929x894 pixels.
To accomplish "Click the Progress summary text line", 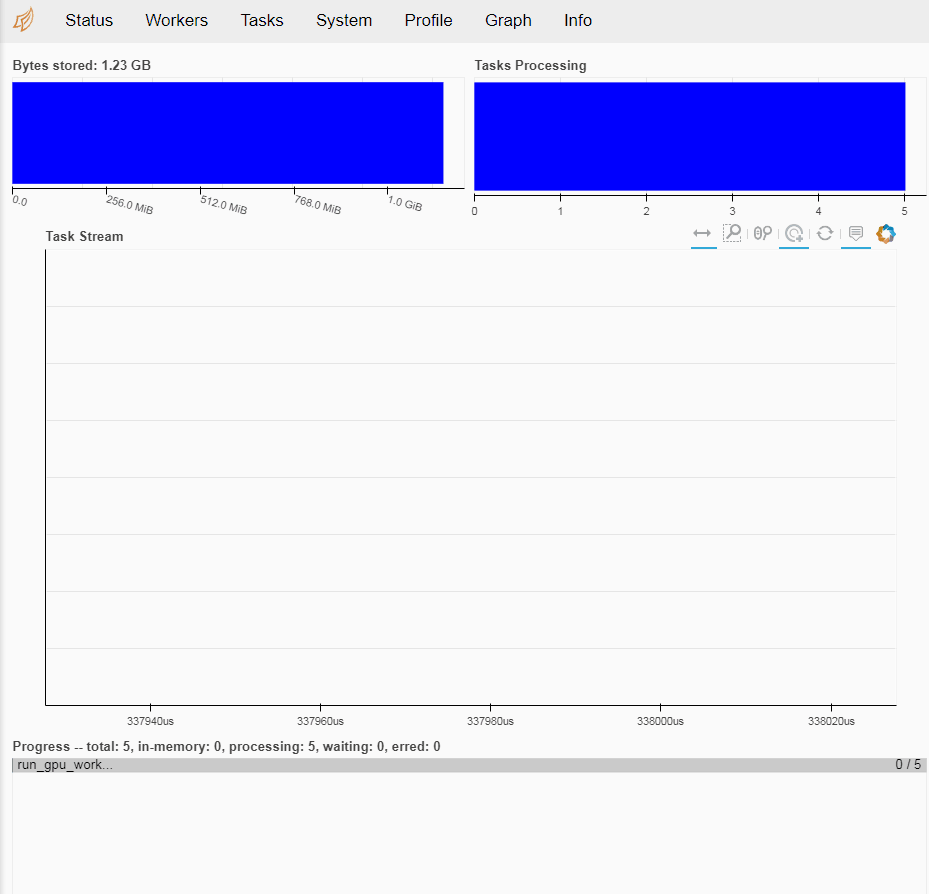I will pyautogui.click(x=226, y=746).
